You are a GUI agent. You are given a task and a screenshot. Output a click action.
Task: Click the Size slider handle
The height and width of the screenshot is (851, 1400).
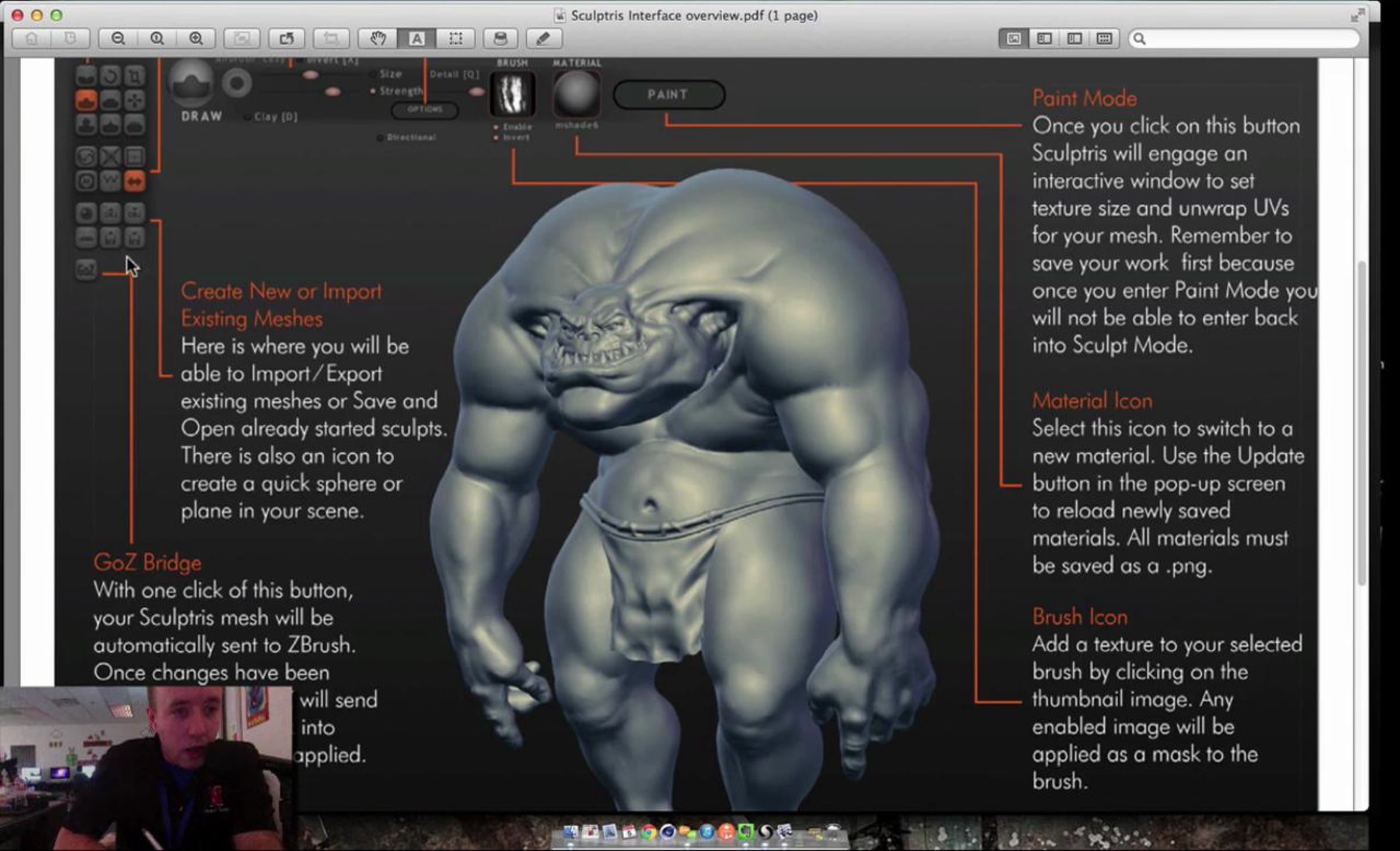pos(311,75)
